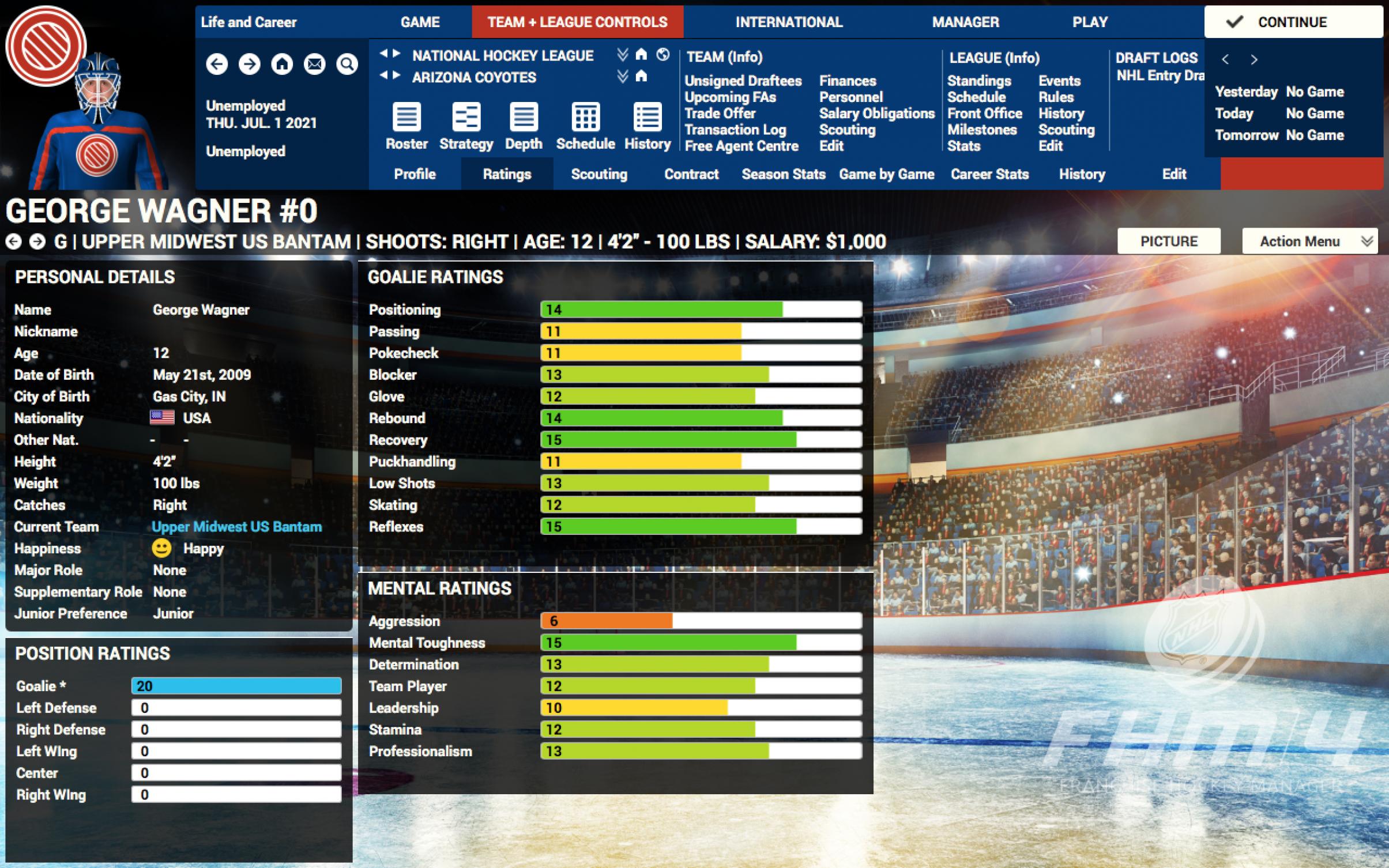Click the PICTURE button
This screenshot has width=1389, height=868.
point(1169,241)
